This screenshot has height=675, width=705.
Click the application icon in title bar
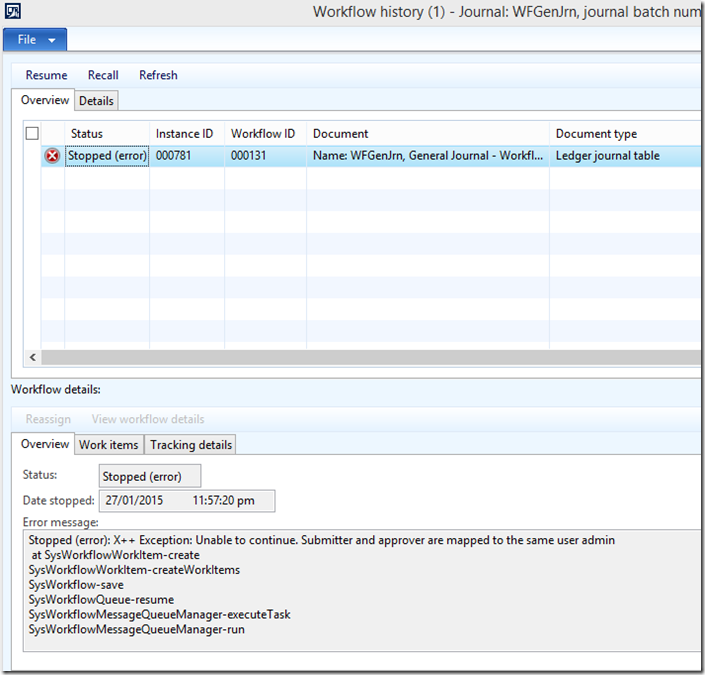point(14,12)
